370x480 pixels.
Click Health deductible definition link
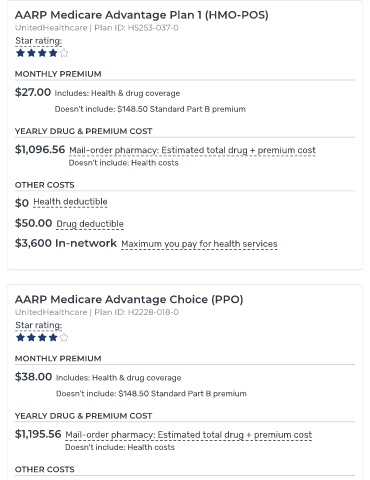tap(70, 202)
